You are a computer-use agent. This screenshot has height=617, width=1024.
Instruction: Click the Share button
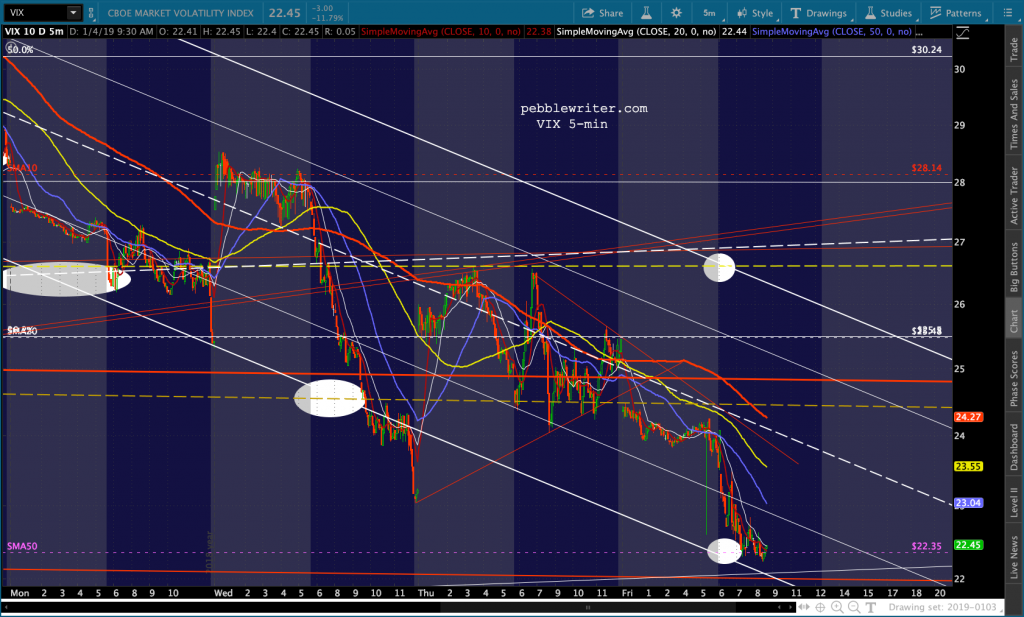(602, 13)
